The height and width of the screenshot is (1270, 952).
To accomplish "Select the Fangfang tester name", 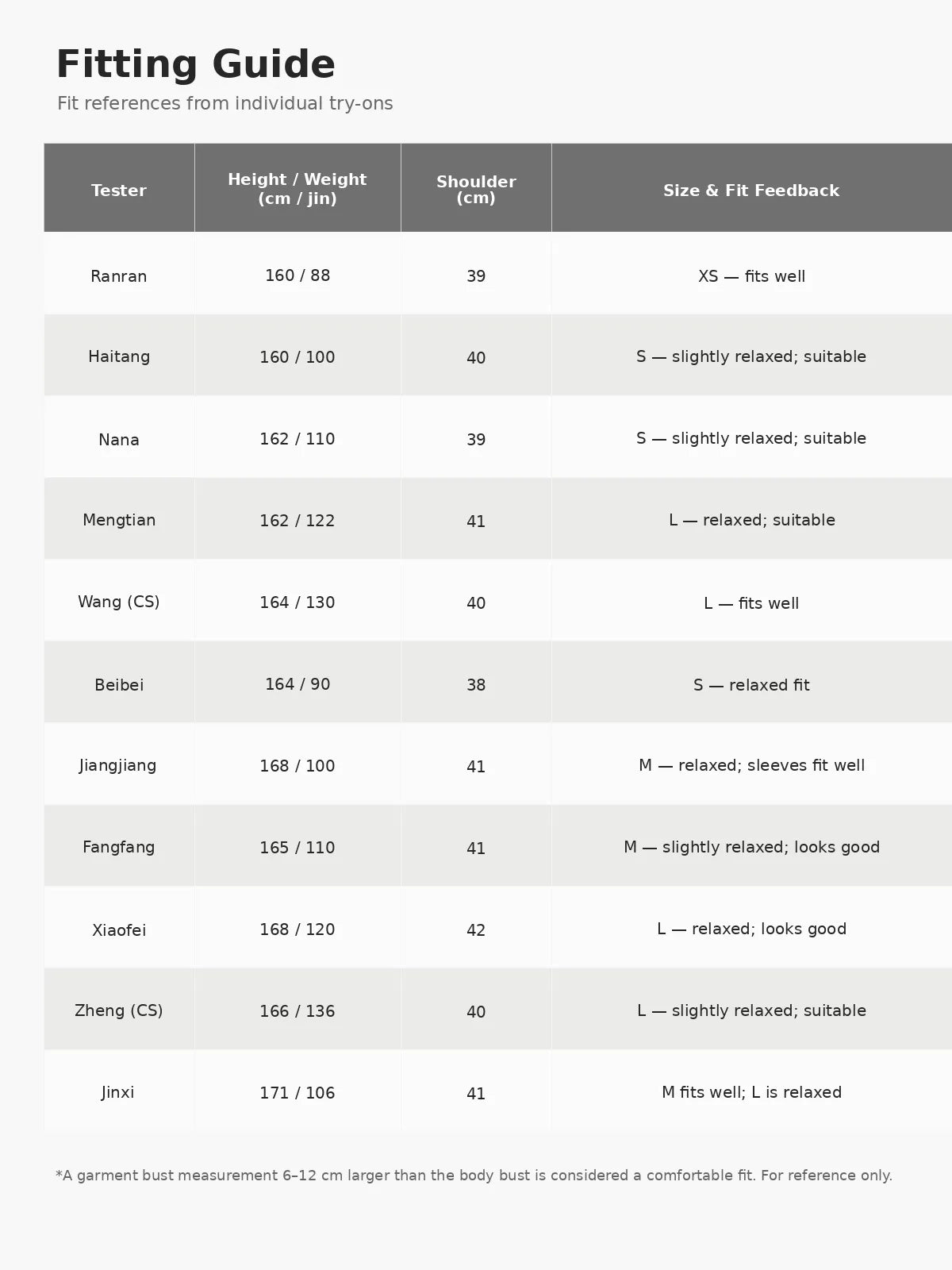I will click(119, 847).
